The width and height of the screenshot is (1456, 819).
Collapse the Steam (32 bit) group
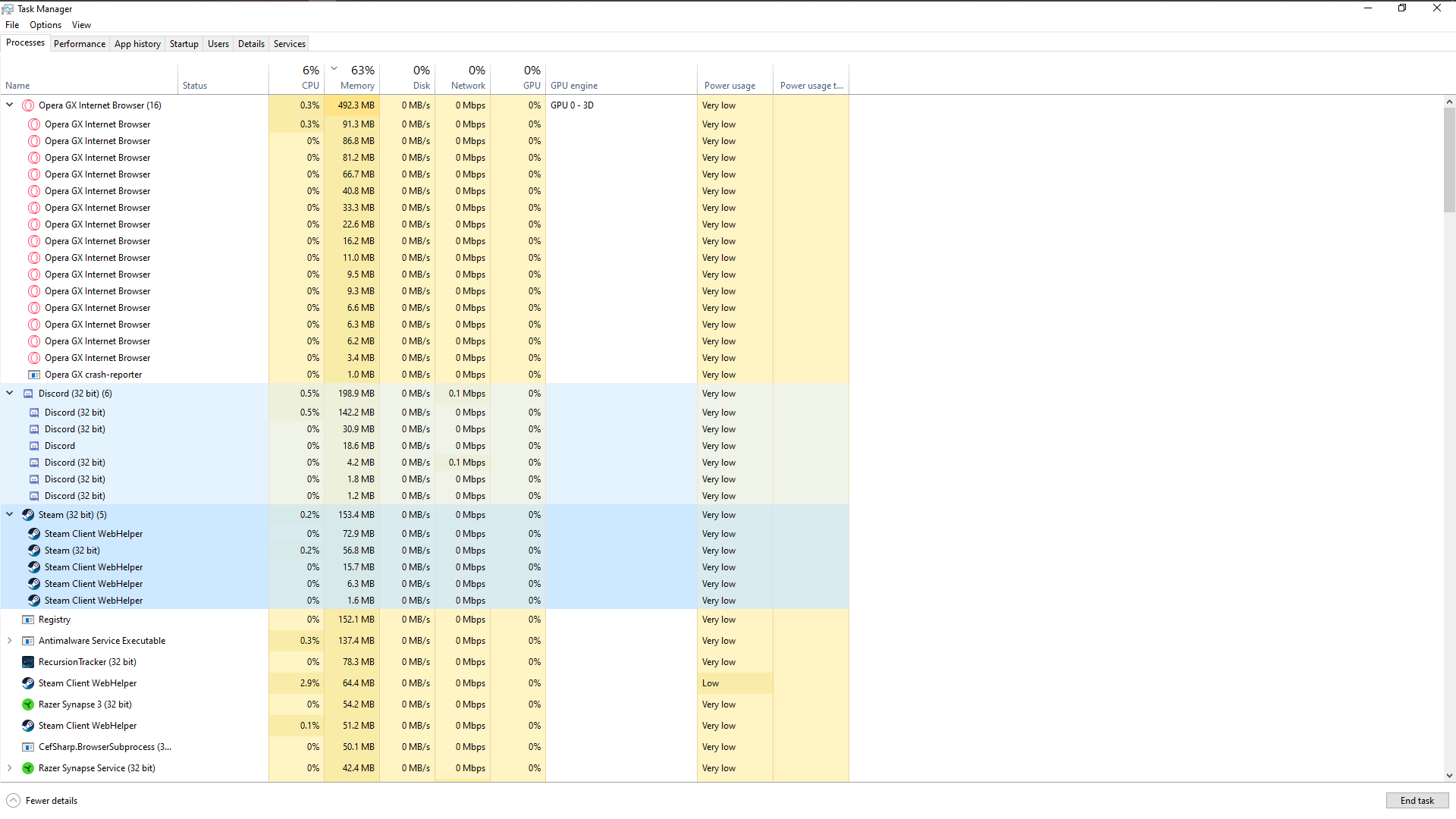10,515
